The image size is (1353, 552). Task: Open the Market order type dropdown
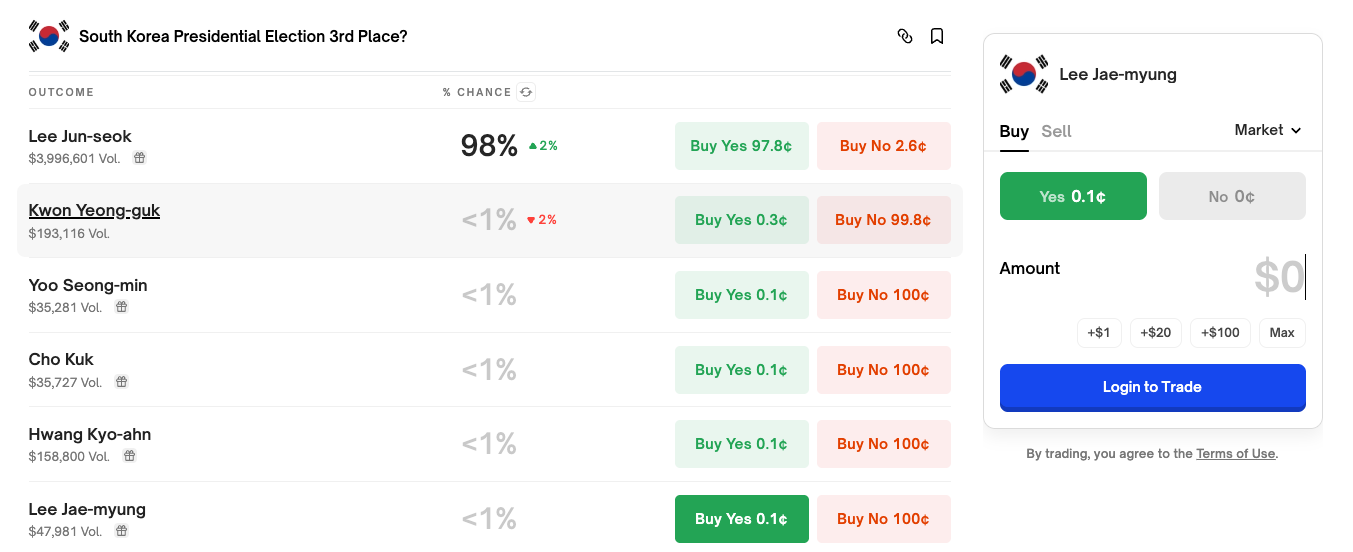click(x=1268, y=130)
